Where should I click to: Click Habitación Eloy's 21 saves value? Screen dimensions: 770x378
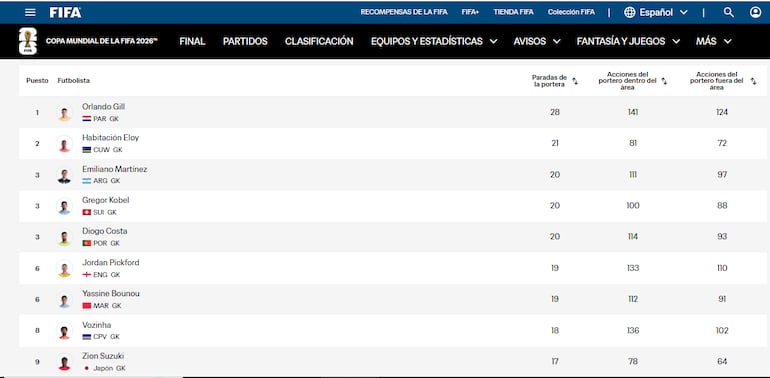555,143
